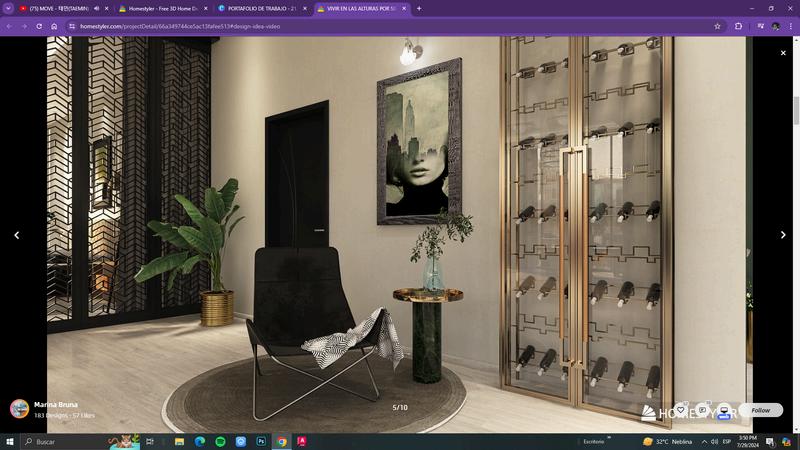Open the Windows Start menu
The image size is (800, 450).
tap(10, 442)
